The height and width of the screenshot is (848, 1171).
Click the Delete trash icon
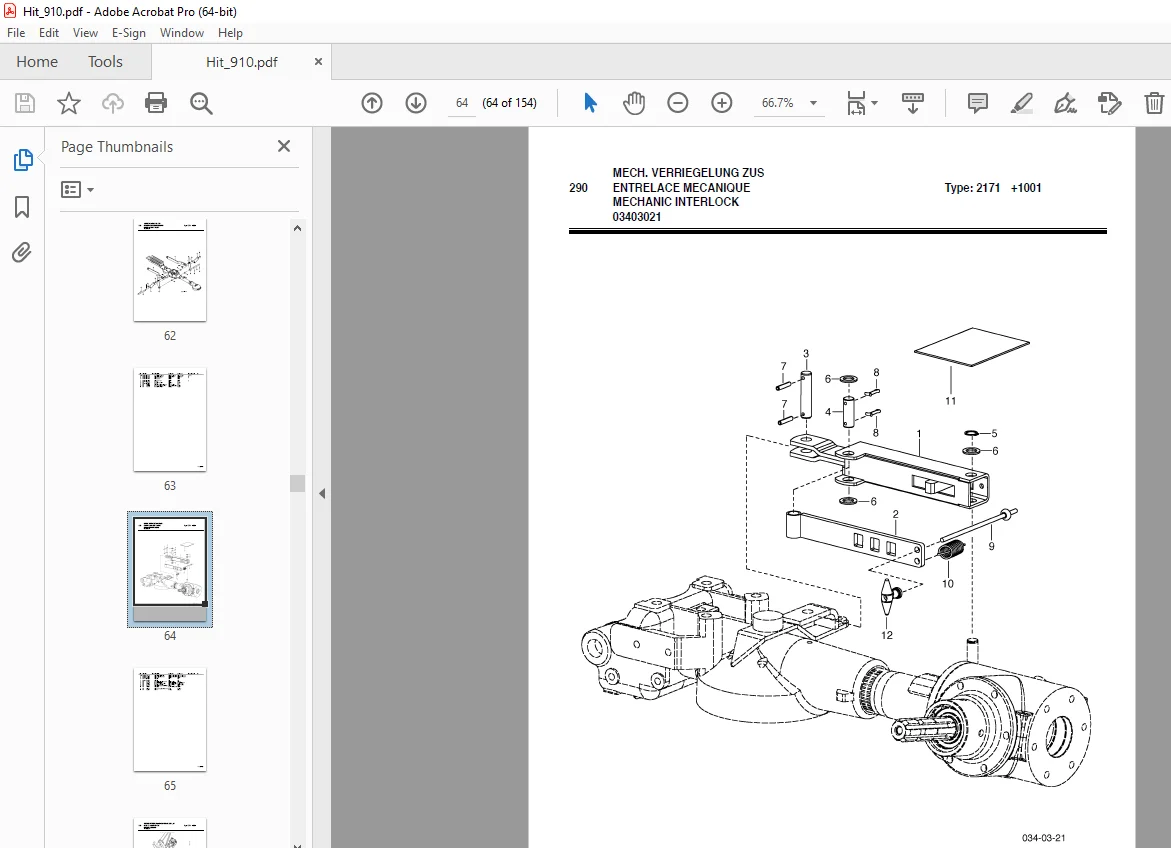[1154, 103]
